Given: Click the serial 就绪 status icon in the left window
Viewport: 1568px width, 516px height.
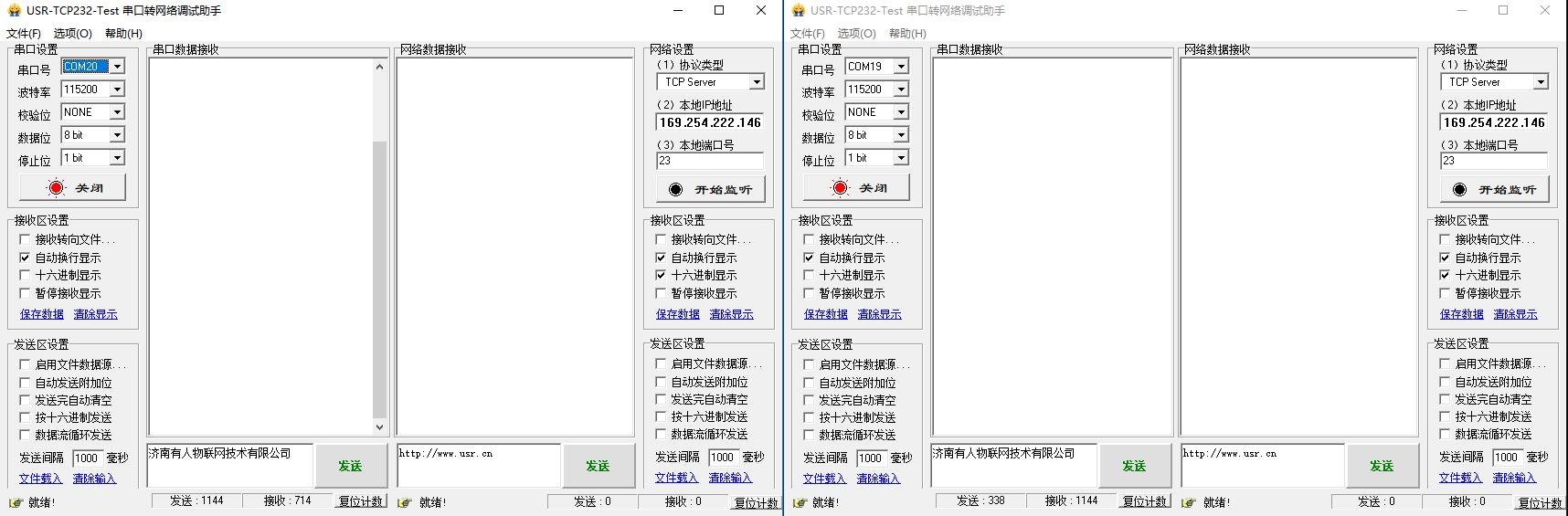Looking at the screenshot, I should 16,502.
